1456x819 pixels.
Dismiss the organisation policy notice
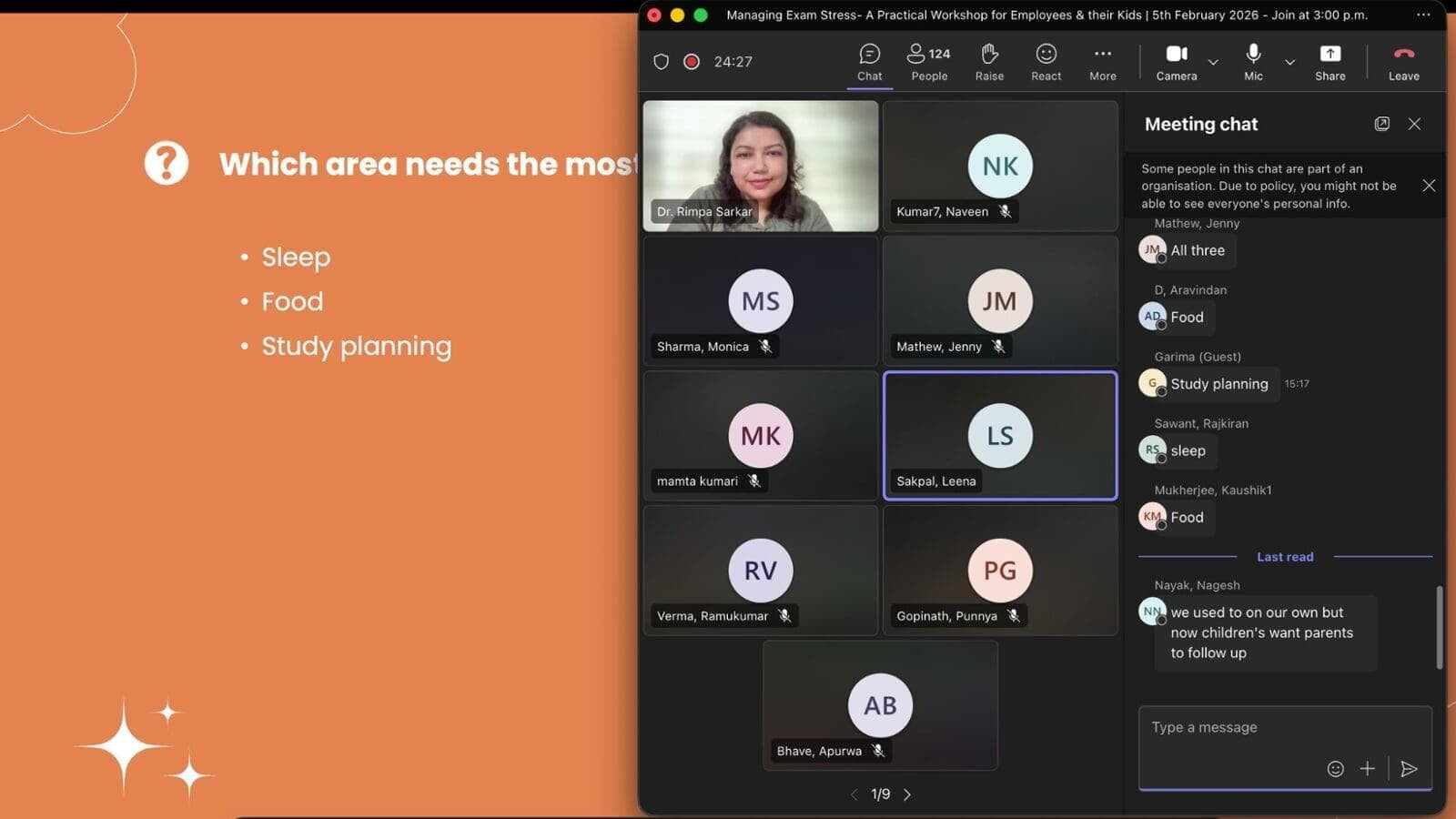1429,186
